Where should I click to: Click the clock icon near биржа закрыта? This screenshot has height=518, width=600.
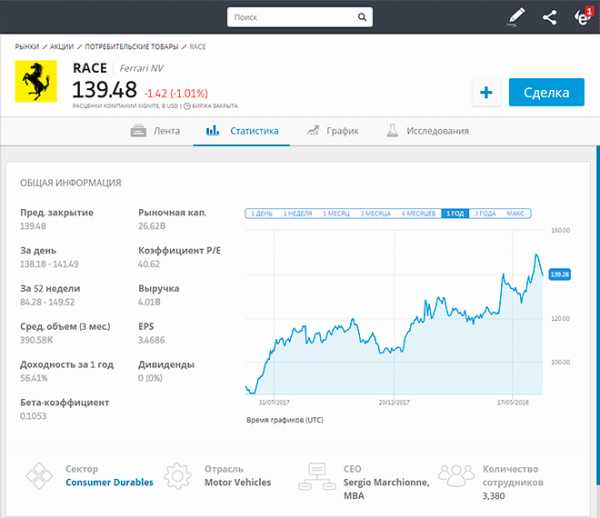(187, 106)
